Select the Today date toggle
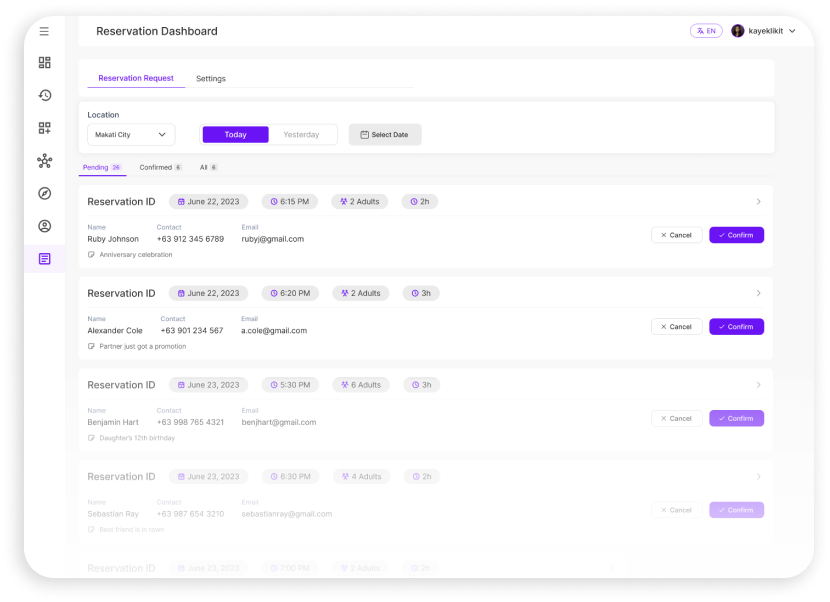Screen dimensions: 830x602 coord(236,134)
